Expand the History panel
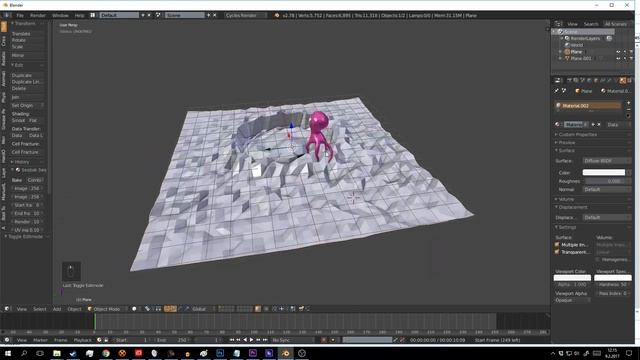640x360 pixels. pyautogui.click(x=21, y=162)
